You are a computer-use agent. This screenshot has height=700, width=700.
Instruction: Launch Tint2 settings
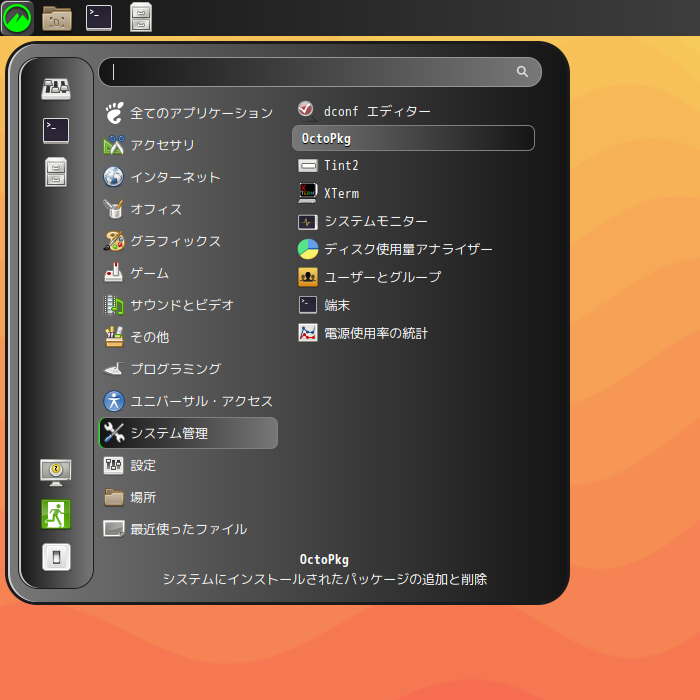[x=413, y=166]
